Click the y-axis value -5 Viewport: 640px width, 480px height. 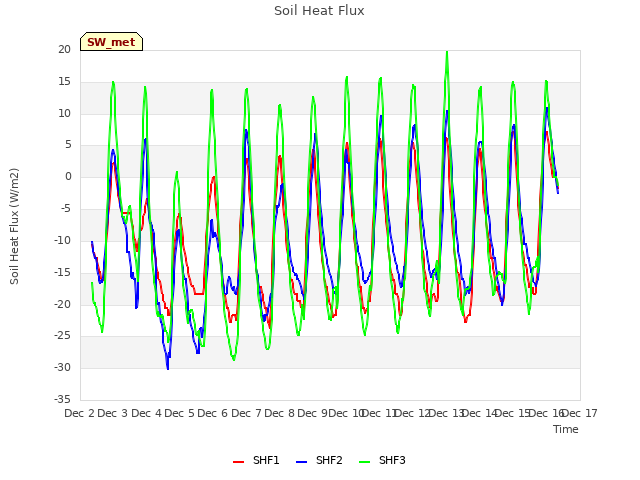point(65,208)
